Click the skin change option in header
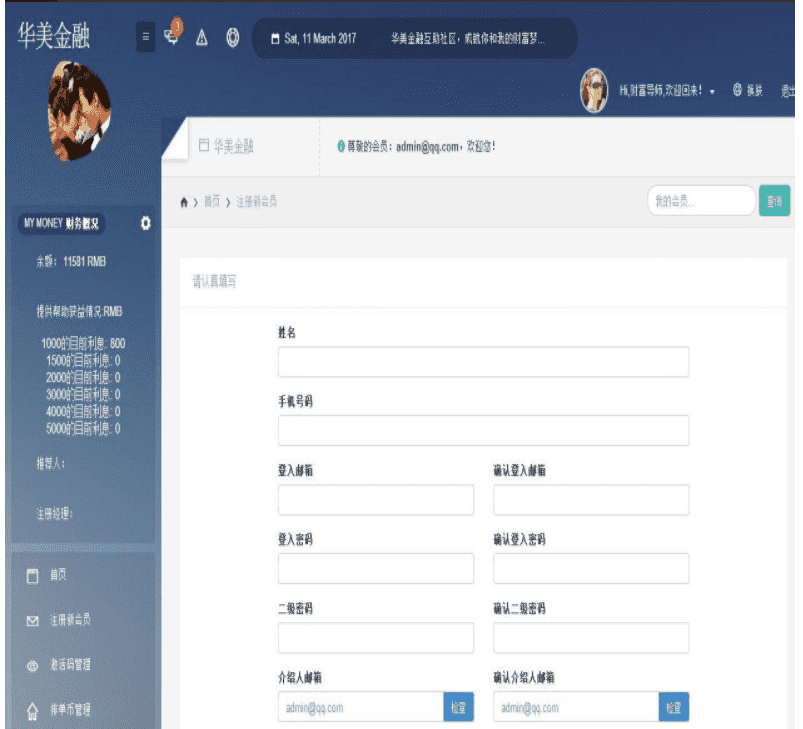Screen dimensions: 803x729 click(x=749, y=91)
